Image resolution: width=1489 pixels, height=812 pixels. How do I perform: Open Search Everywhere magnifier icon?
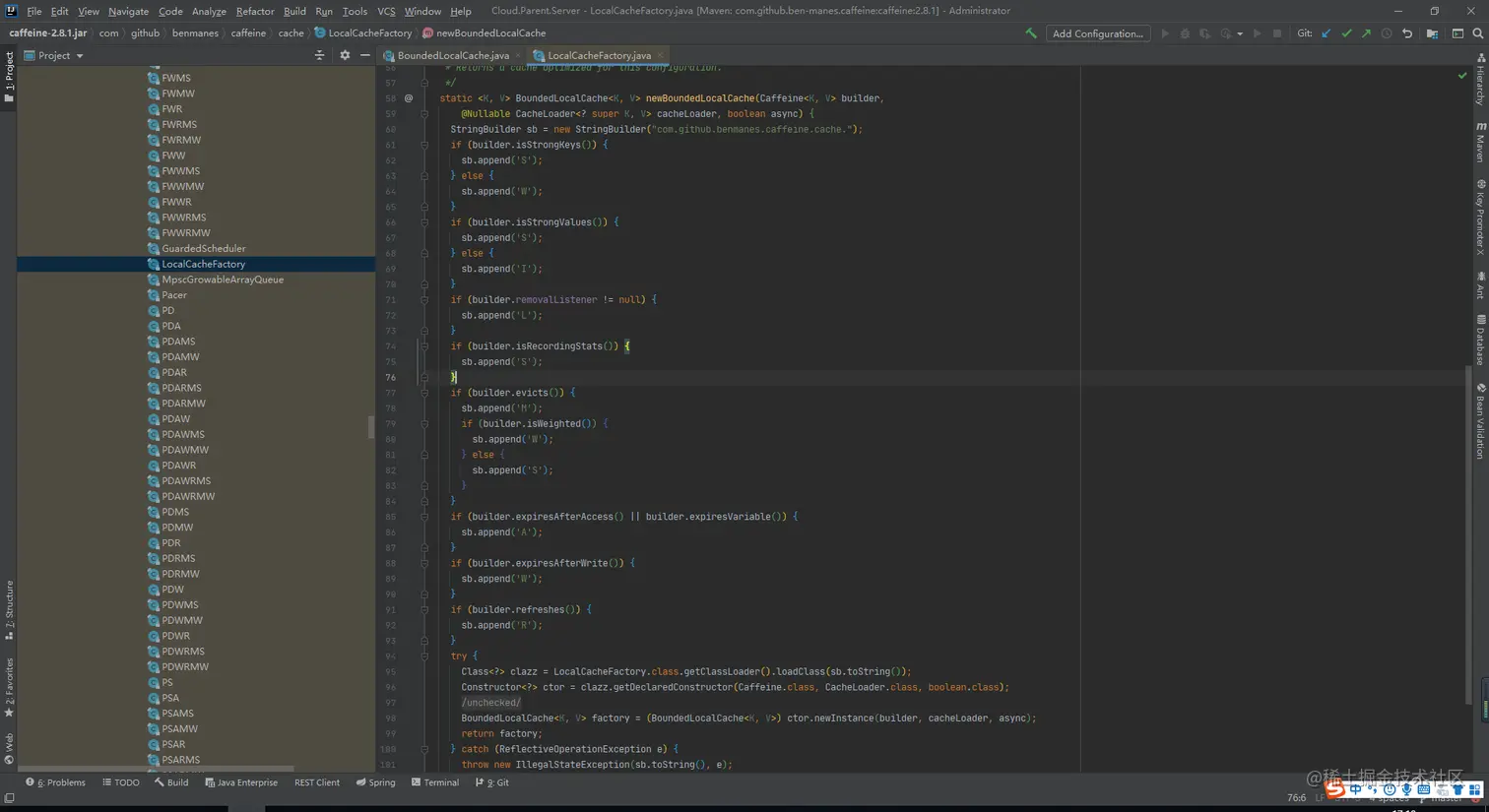[x=1477, y=33]
